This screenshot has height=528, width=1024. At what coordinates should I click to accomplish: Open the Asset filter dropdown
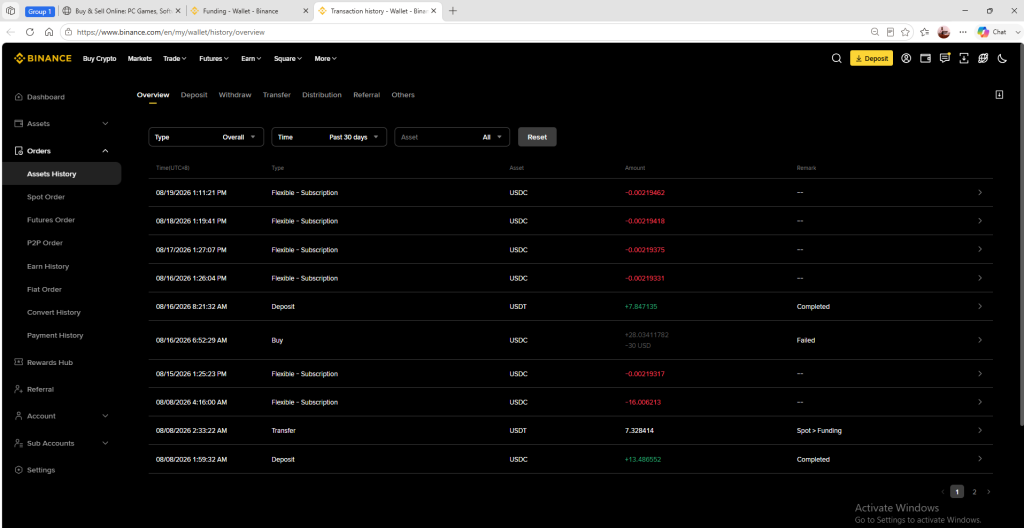(452, 137)
